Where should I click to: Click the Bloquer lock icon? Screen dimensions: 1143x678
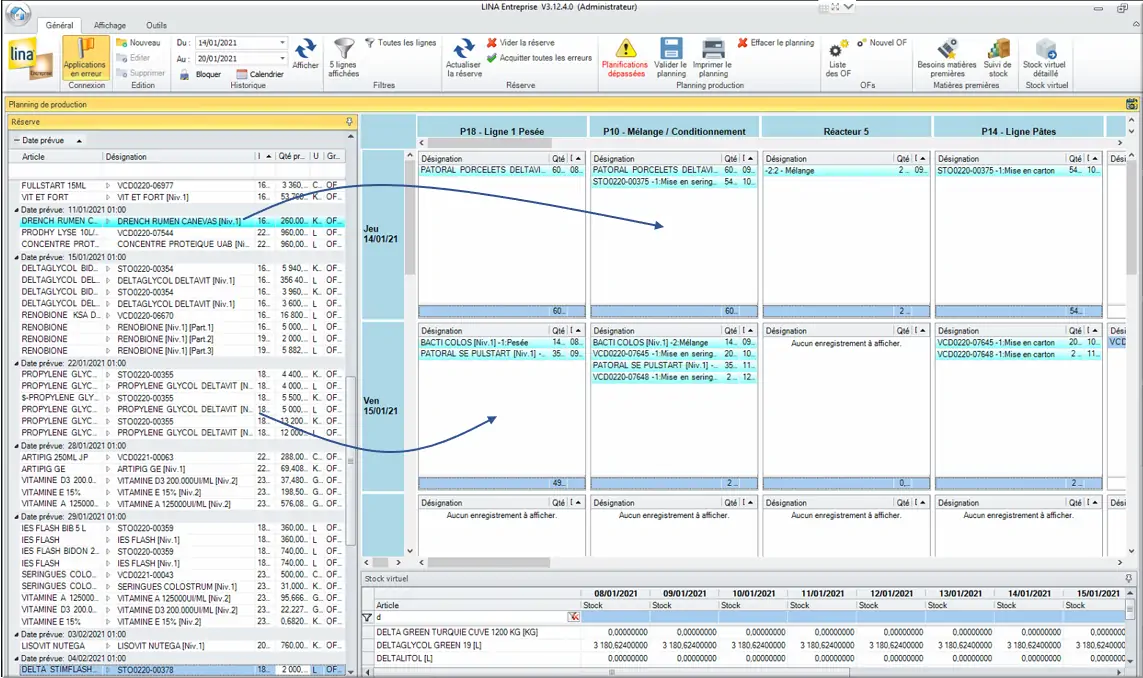(x=184, y=74)
